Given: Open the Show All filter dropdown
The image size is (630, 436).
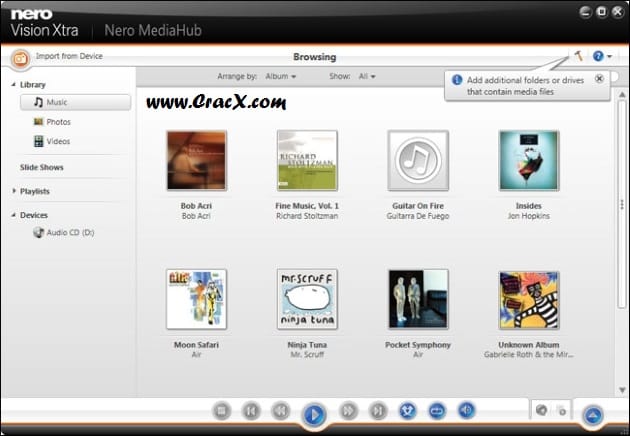Looking at the screenshot, I should pyautogui.click(x=367, y=76).
